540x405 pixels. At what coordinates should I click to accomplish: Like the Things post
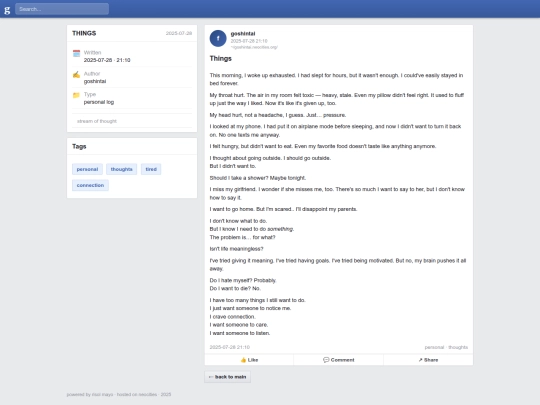249,360
